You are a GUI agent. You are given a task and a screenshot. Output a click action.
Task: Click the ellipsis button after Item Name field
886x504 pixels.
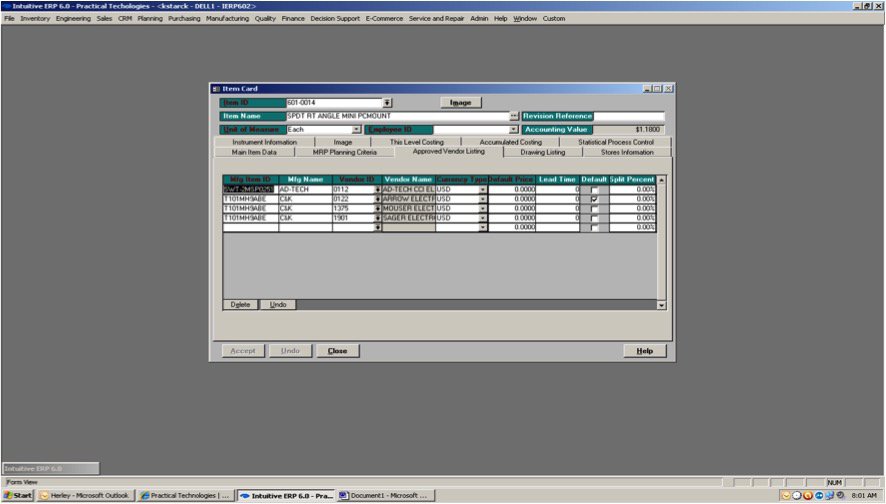coord(514,116)
